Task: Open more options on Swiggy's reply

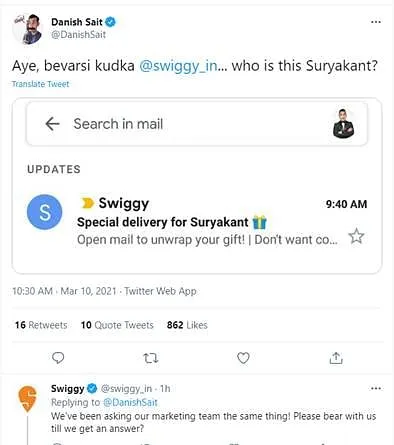Action: coord(376,388)
